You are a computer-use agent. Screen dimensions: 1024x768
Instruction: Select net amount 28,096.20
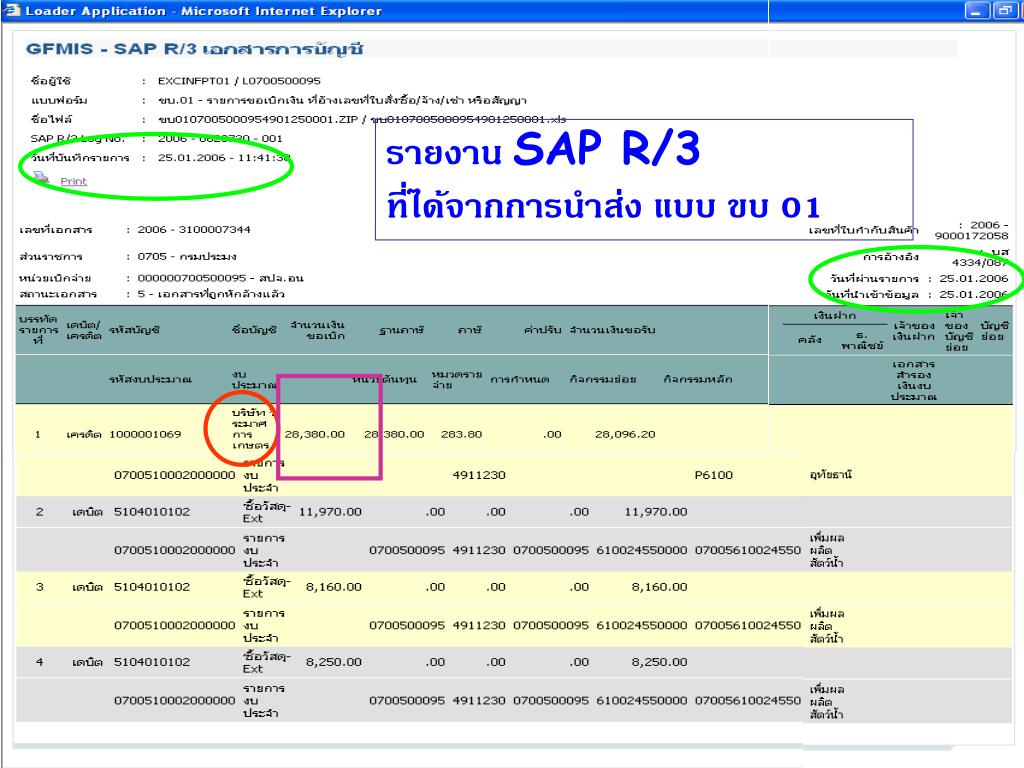click(x=625, y=434)
